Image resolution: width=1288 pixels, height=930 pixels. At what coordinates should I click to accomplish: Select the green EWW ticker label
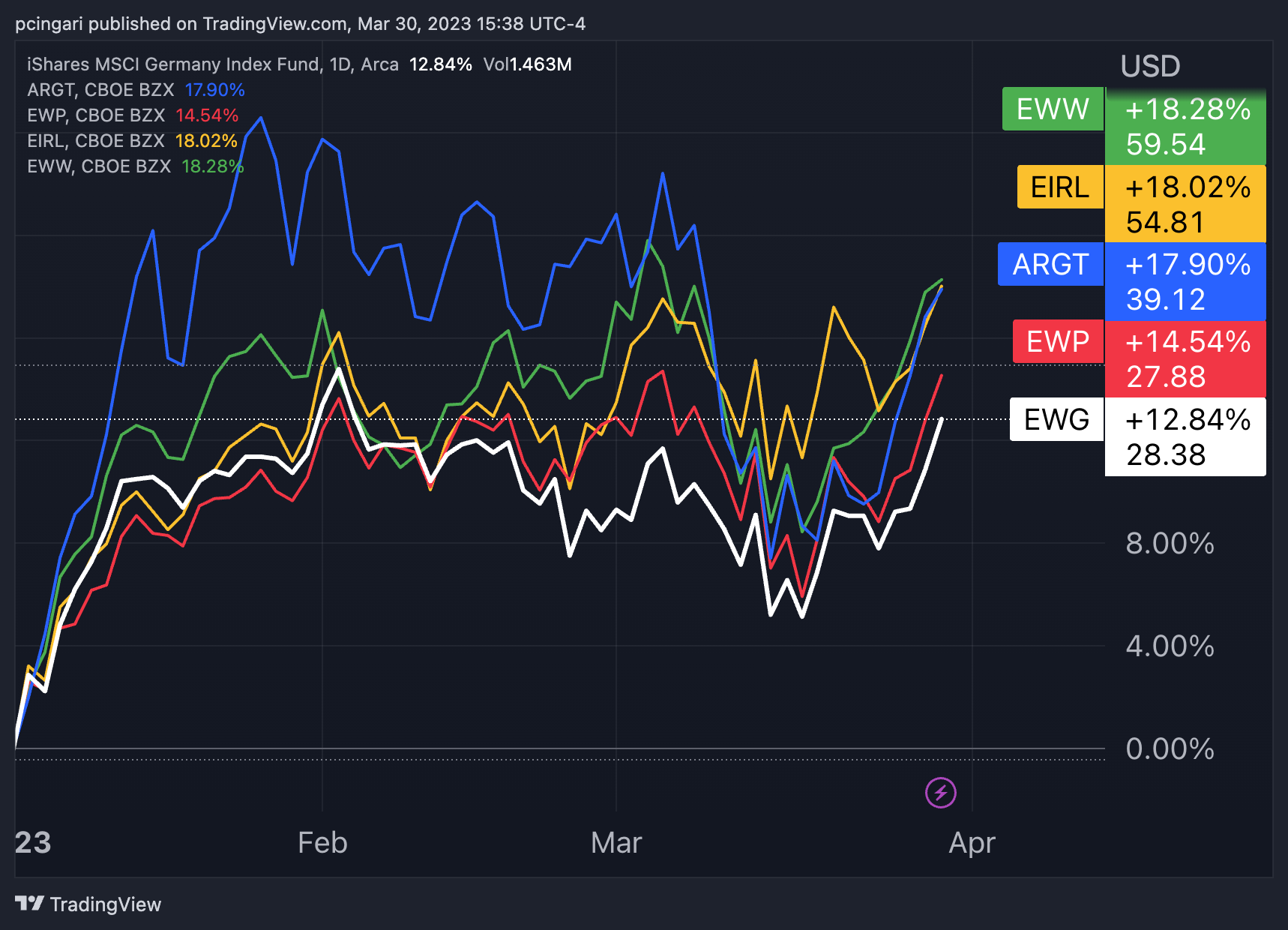point(1053,109)
